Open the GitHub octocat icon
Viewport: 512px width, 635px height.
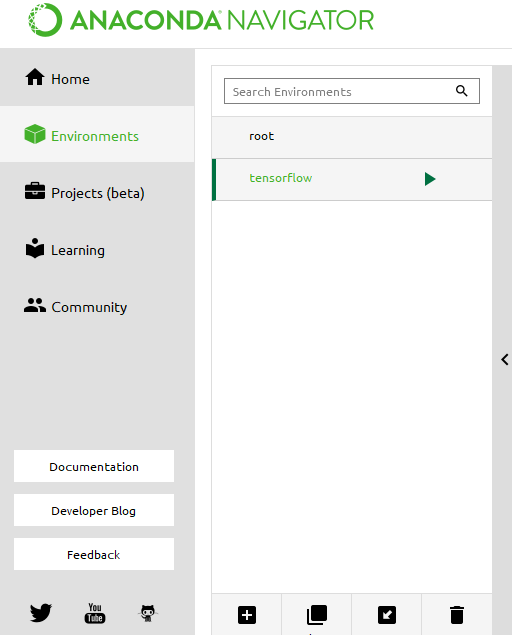pyautogui.click(x=148, y=613)
